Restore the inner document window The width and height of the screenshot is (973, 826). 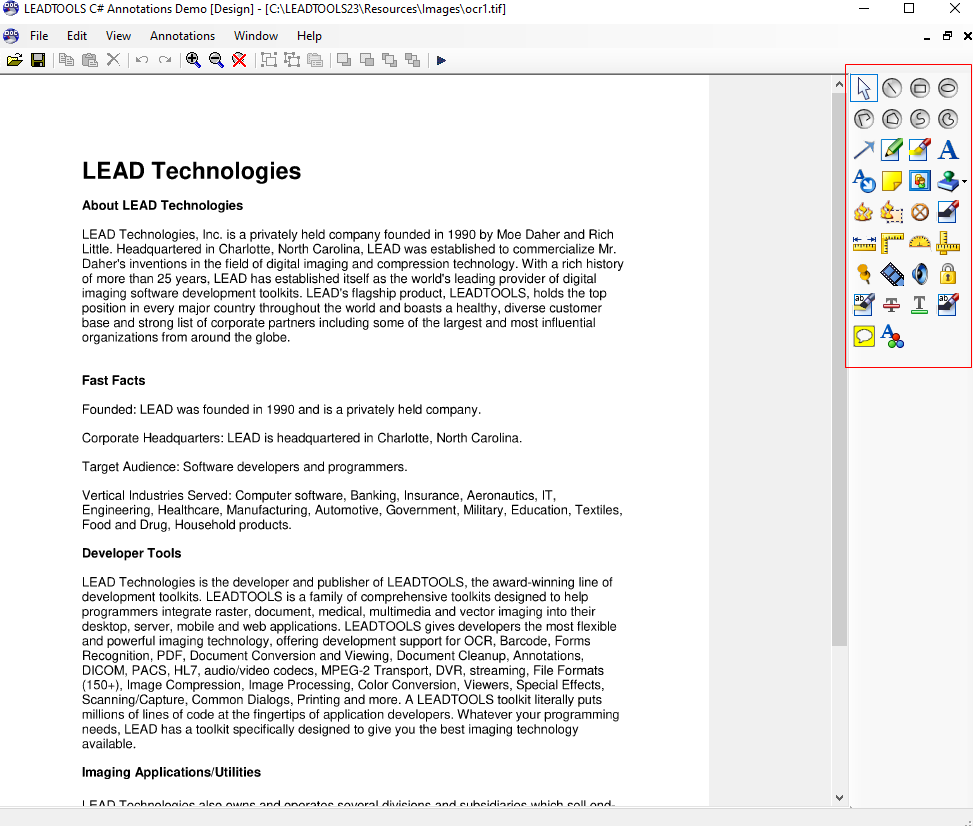point(947,36)
